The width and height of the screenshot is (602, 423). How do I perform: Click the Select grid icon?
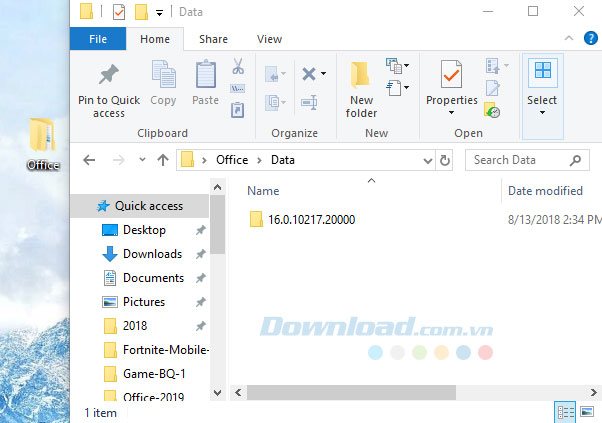542,71
